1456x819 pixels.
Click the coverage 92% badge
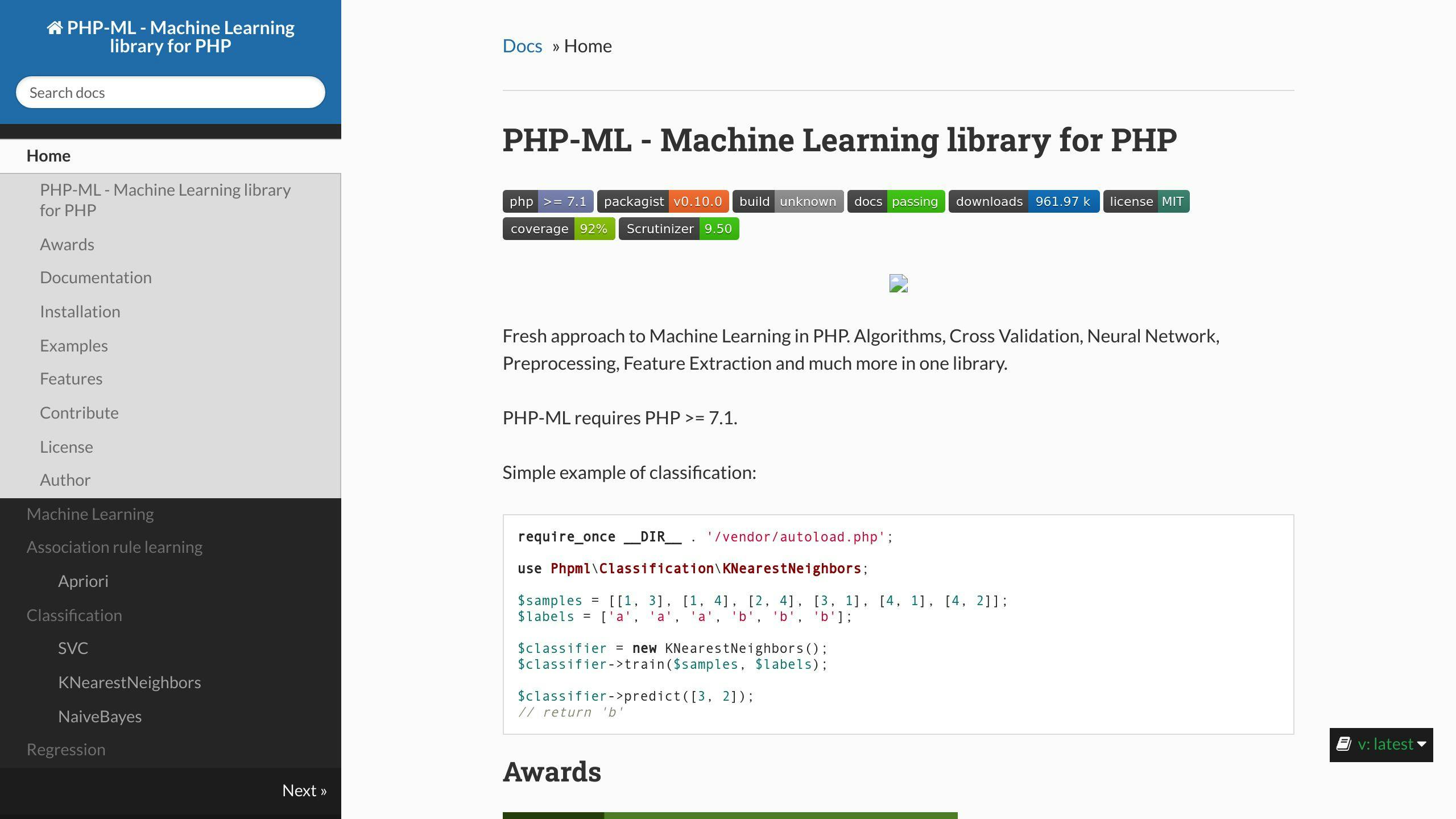(558, 229)
